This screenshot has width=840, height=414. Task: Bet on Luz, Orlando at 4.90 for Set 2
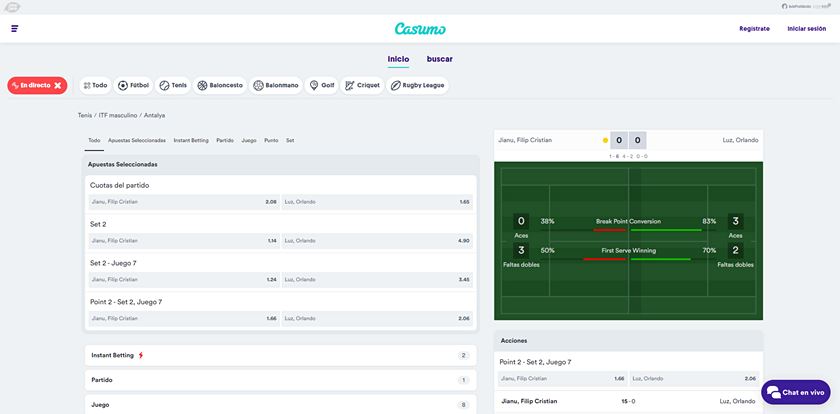pos(377,241)
